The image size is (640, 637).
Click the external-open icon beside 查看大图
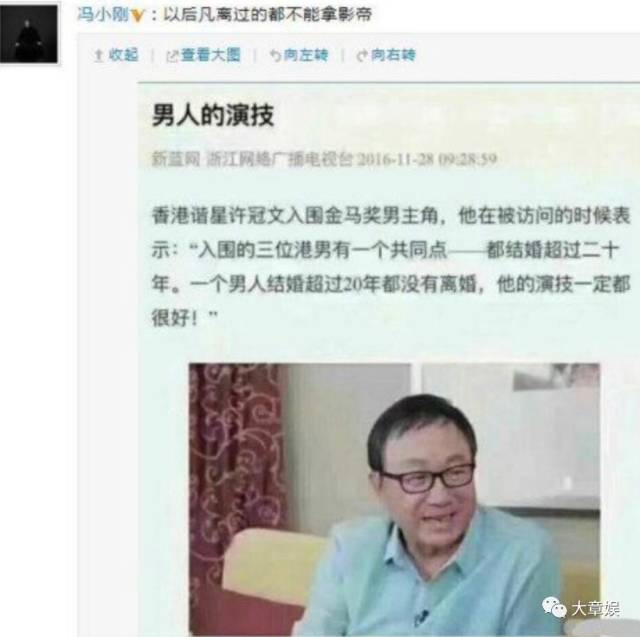click(x=172, y=56)
